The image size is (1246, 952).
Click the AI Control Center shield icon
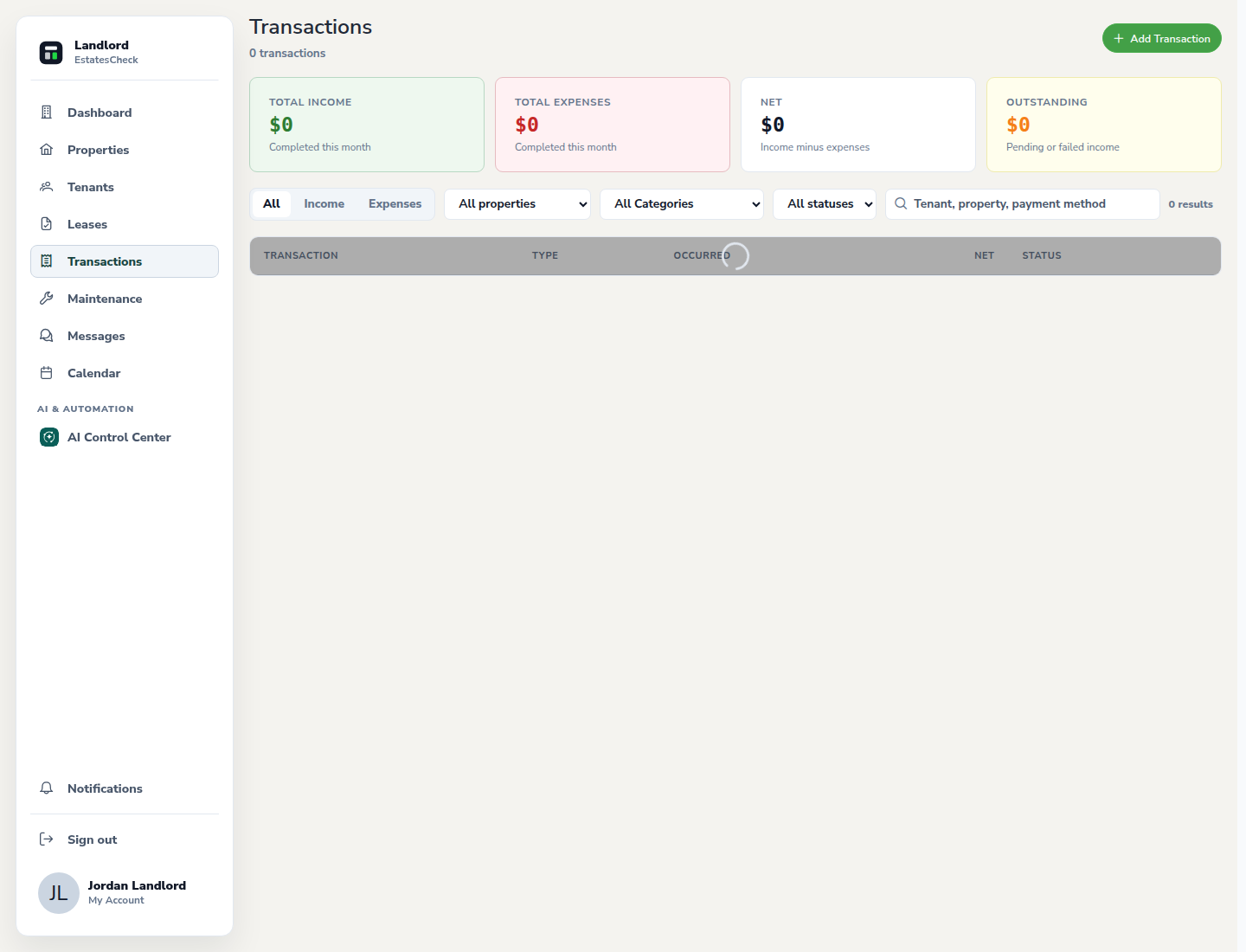(49, 437)
